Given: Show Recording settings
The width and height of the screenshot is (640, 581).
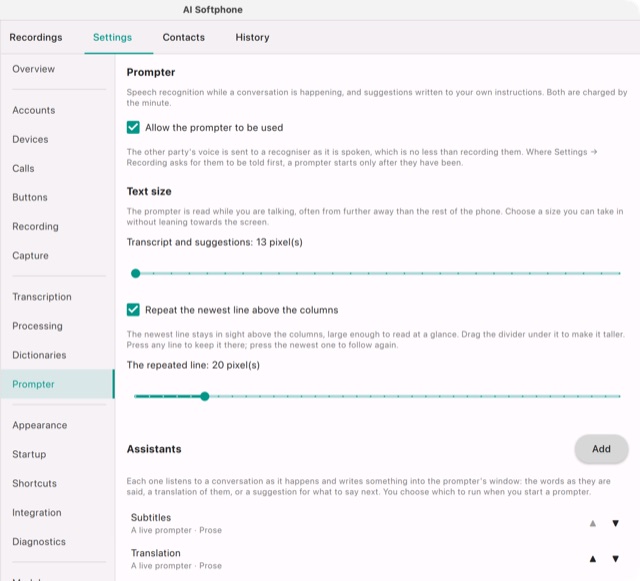Looking at the screenshot, I should (x=57, y=227).
